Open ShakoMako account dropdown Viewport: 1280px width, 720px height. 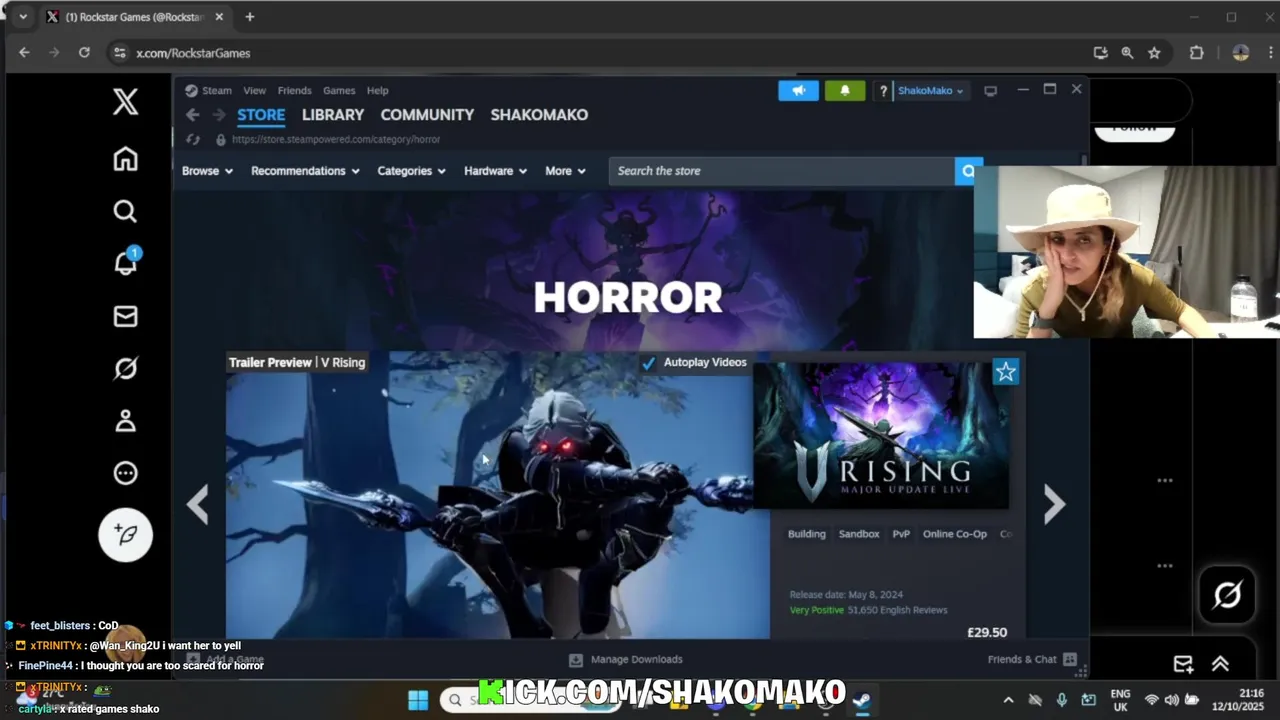click(x=930, y=91)
